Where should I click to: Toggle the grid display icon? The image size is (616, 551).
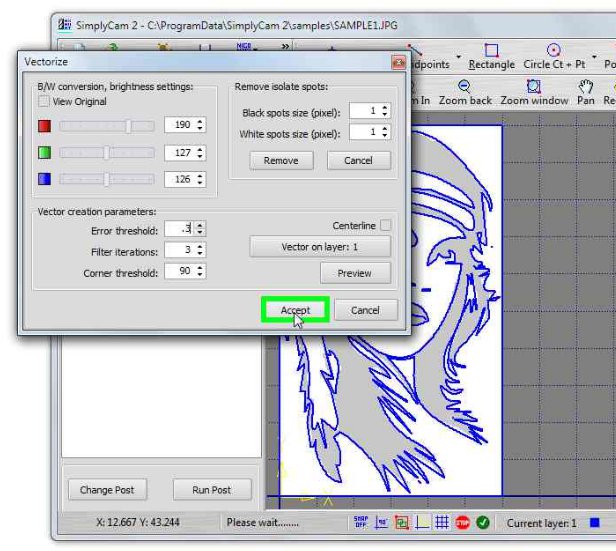[442, 522]
